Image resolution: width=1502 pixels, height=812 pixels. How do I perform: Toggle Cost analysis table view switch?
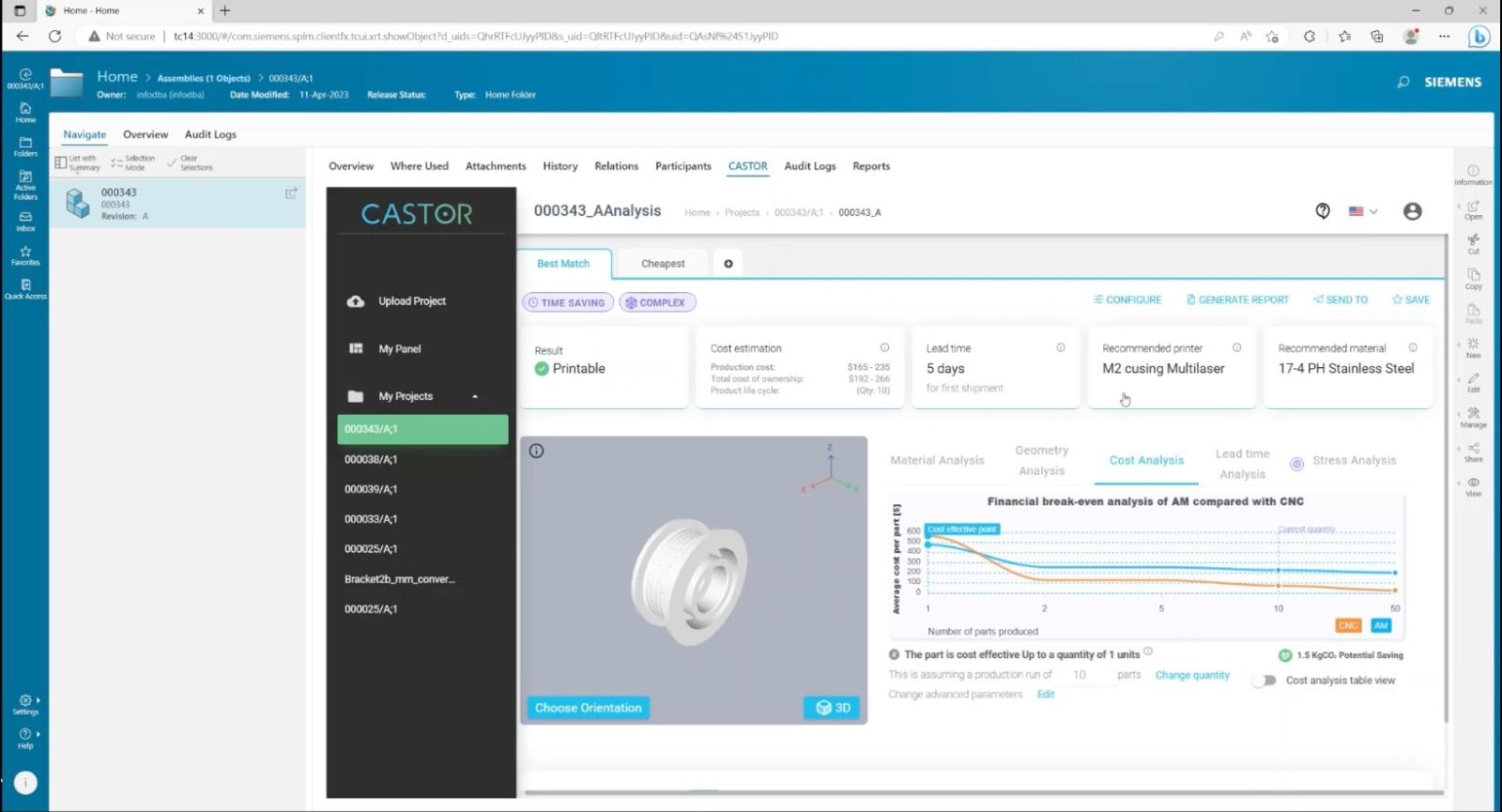point(1266,681)
